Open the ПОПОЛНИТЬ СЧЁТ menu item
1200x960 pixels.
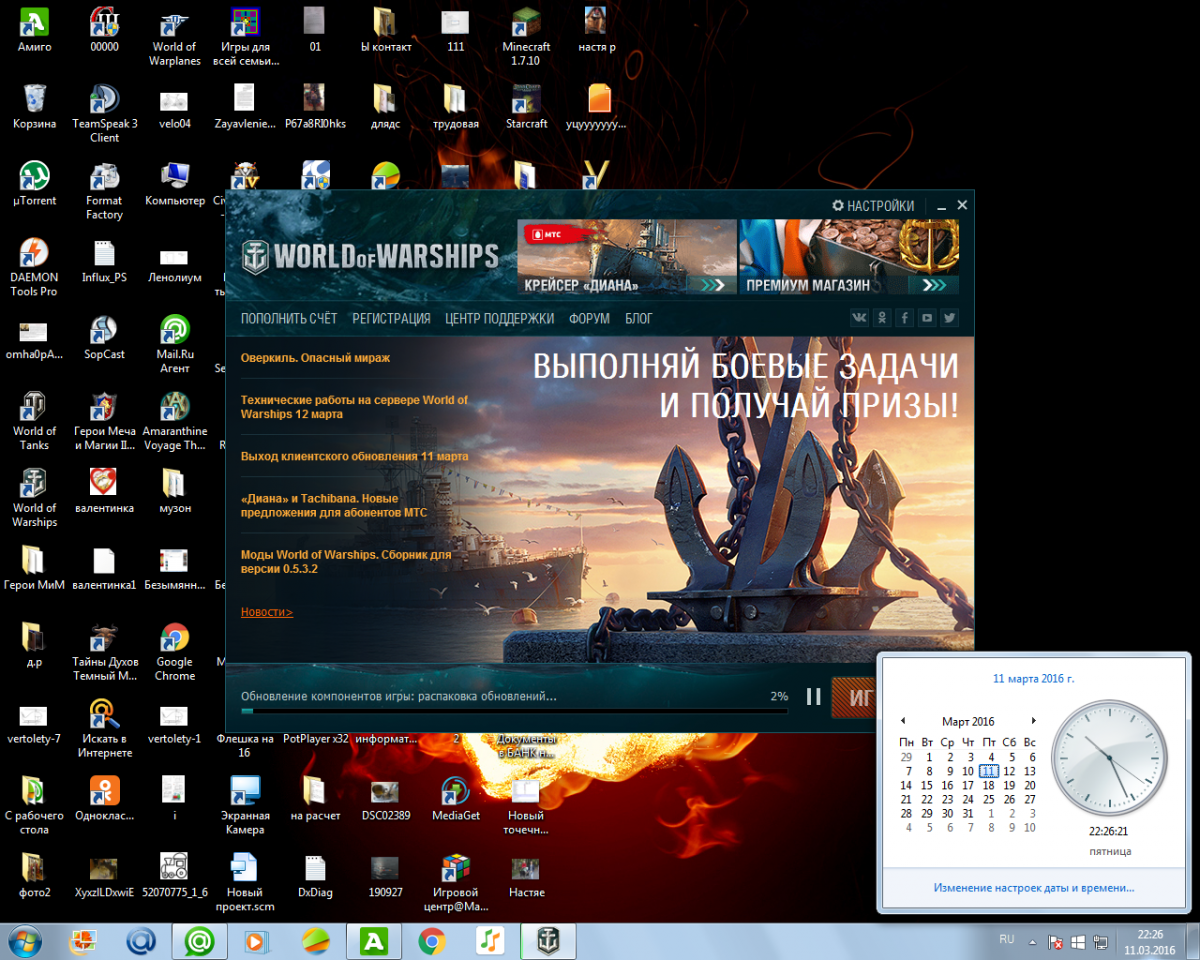[x=289, y=319]
